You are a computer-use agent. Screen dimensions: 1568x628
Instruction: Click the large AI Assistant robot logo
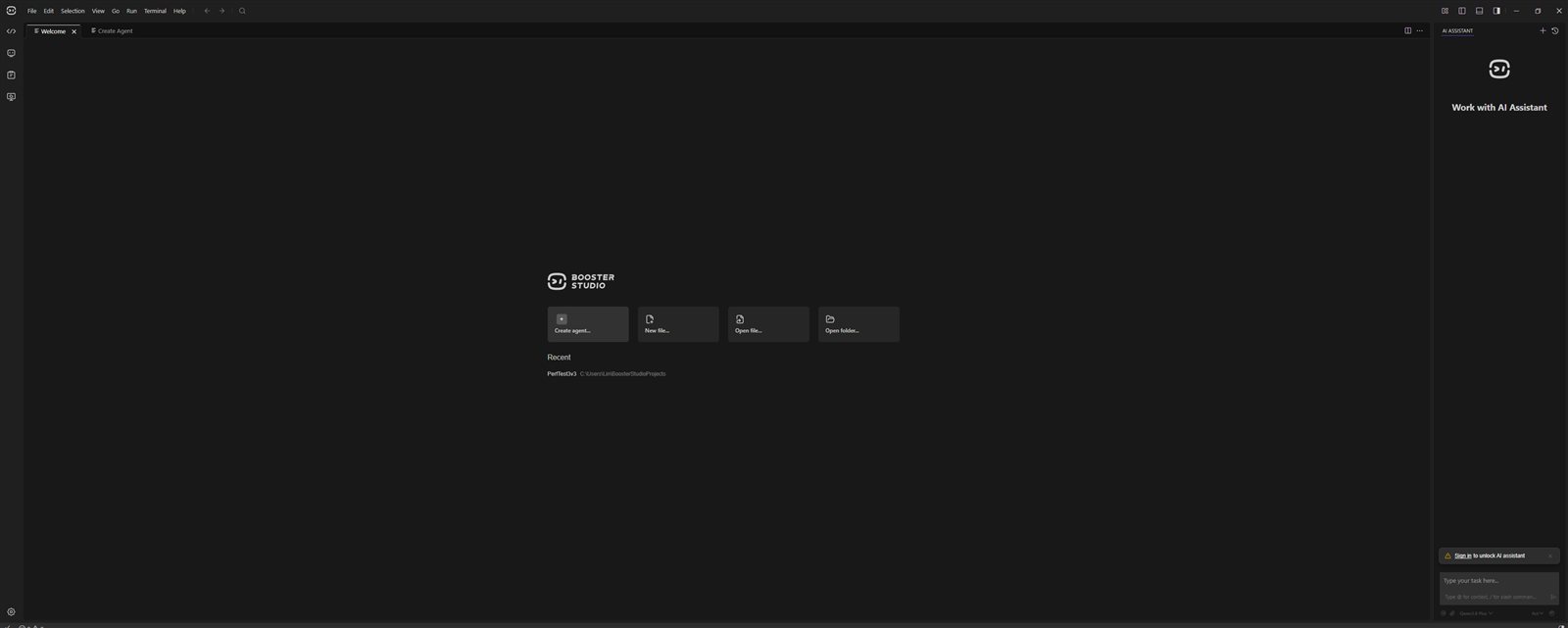tap(1499, 69)
